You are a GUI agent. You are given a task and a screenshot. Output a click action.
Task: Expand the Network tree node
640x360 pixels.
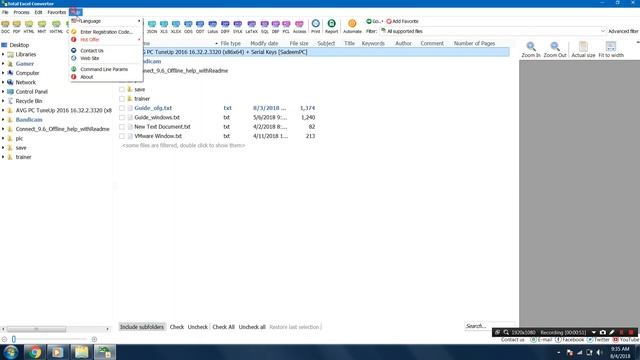tap(3, 82)
